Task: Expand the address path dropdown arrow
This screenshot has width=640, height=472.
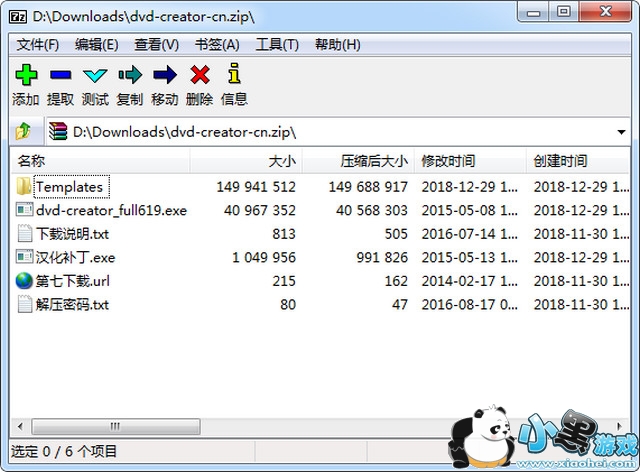Action: click(621, 132)
